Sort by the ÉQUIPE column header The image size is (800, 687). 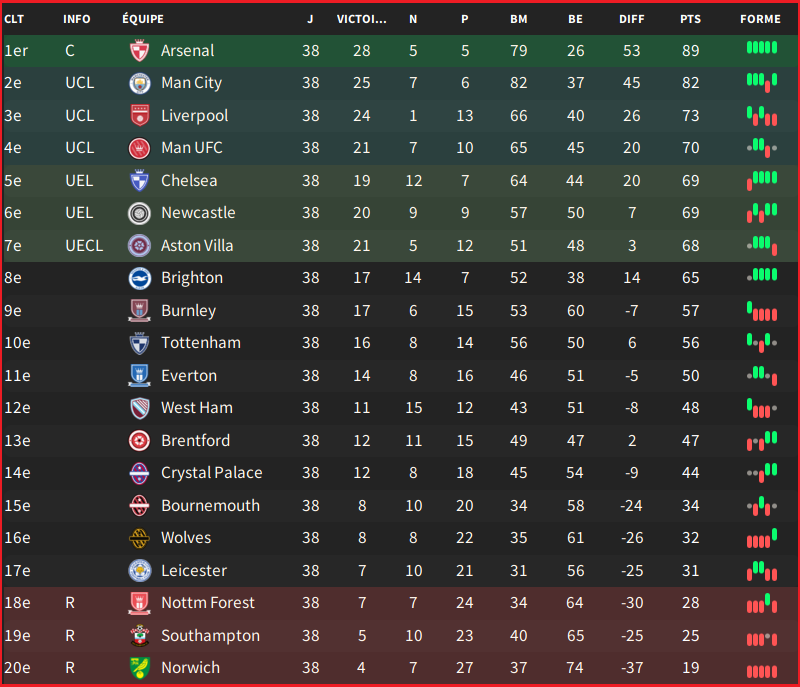143,19
